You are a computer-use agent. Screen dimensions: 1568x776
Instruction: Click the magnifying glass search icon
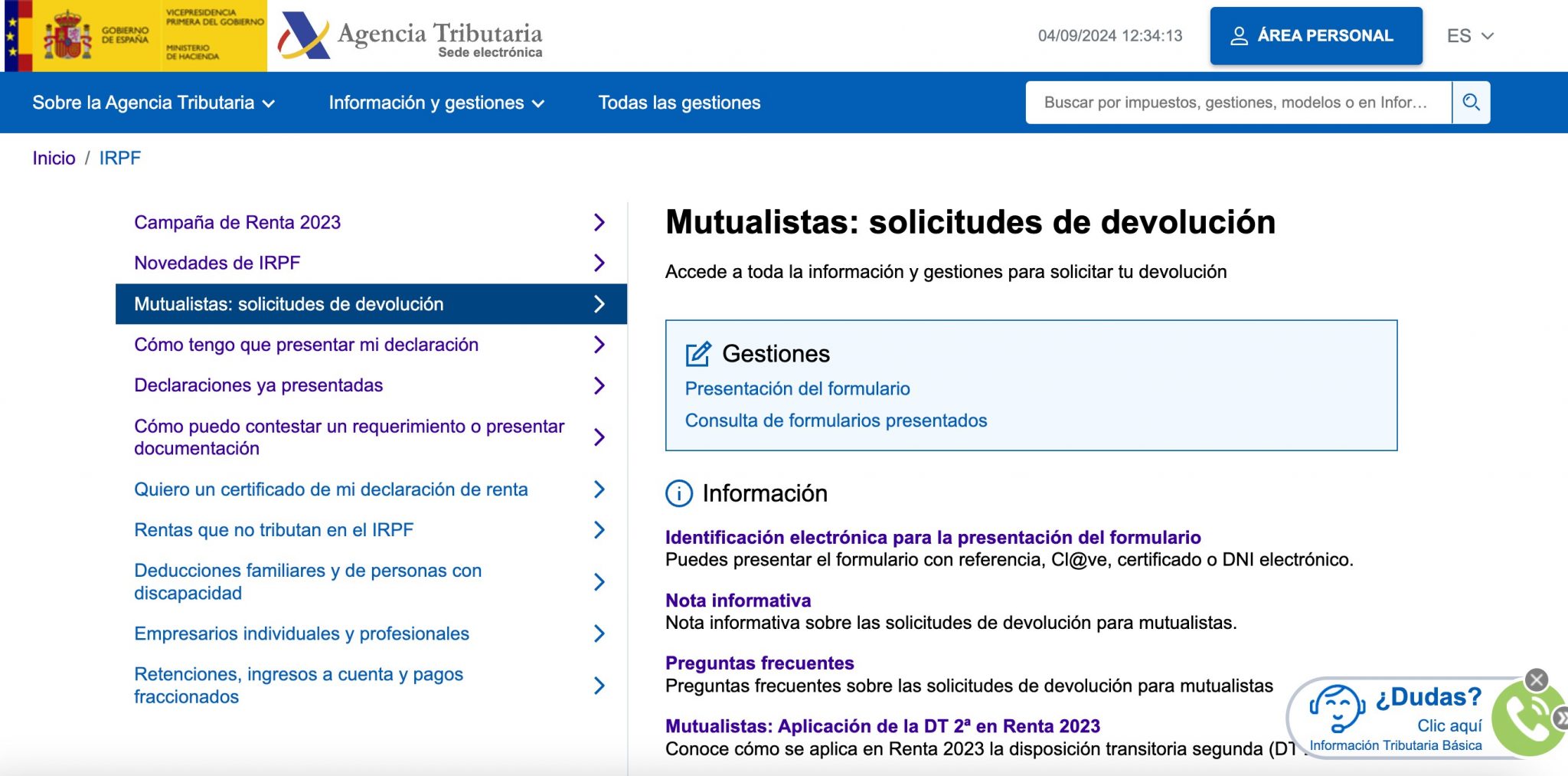(x=1471, y=102)
